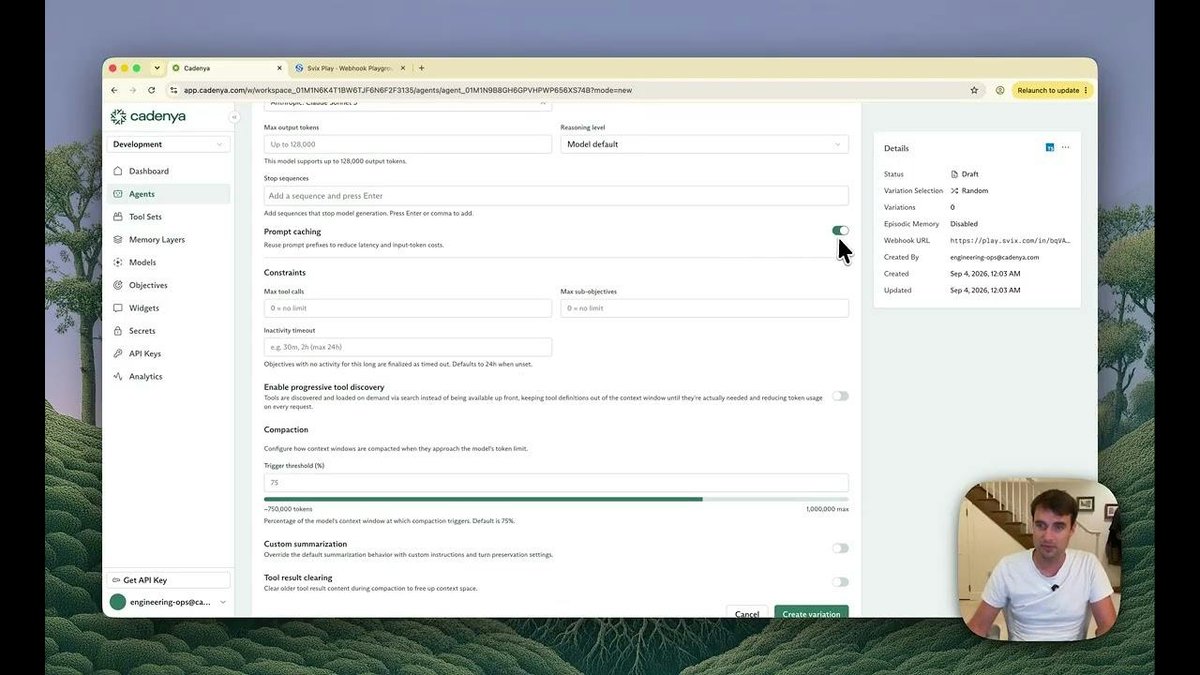The width and height of the screenshot is (1200, 675).
Task: Click the browser address bar URL
Action: 408,90
